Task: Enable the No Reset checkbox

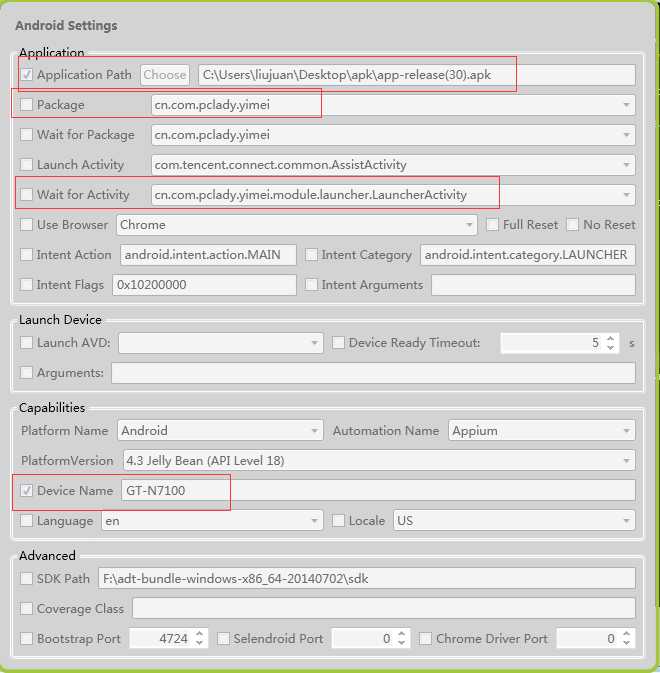Action: point(572,224)
